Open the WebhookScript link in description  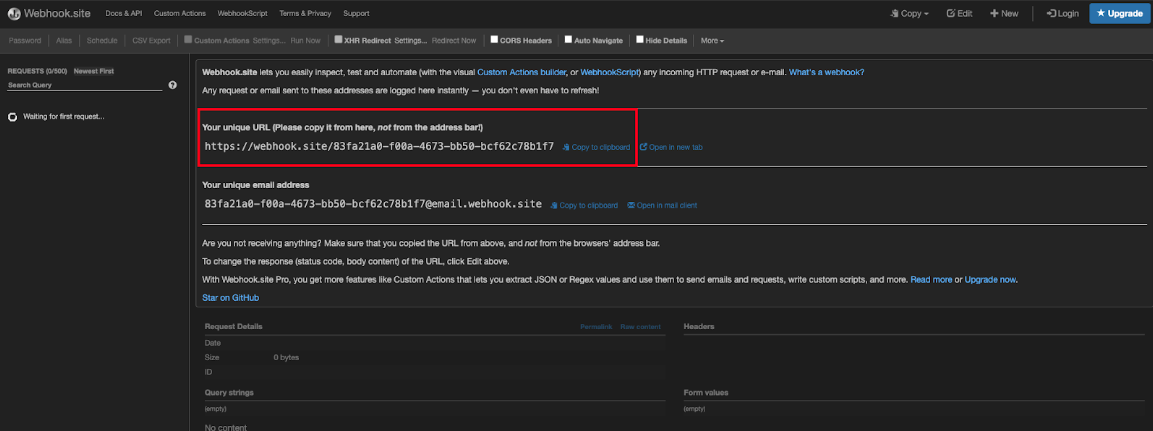(610, 72)
